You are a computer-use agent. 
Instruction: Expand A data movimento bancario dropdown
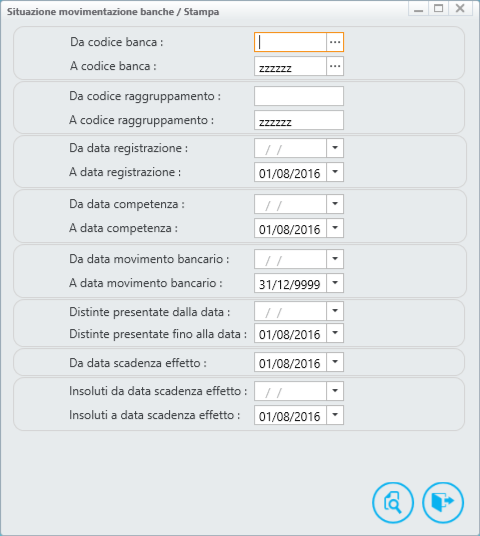pos(335,283)
